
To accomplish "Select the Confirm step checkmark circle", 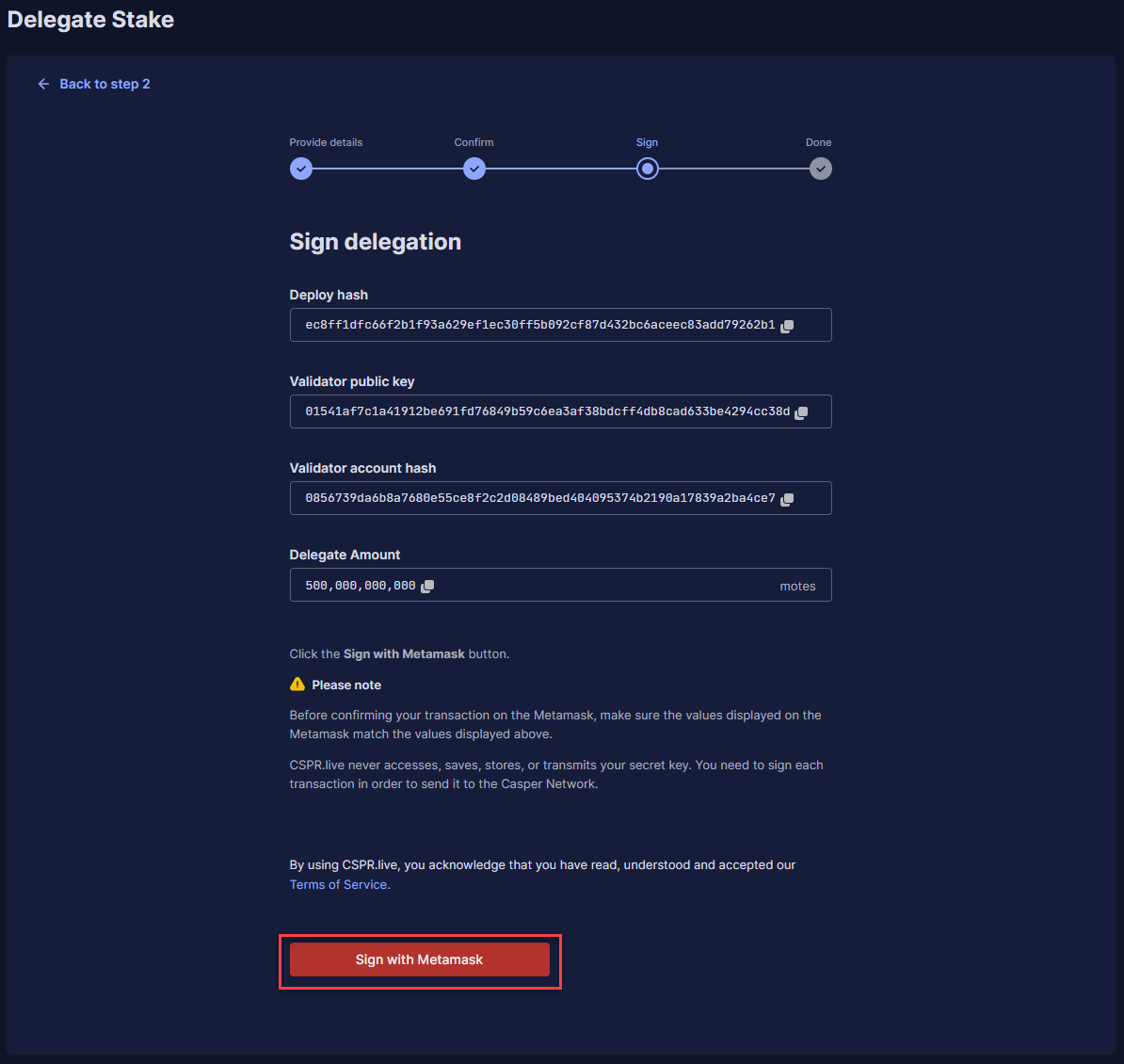I will 474,169.
